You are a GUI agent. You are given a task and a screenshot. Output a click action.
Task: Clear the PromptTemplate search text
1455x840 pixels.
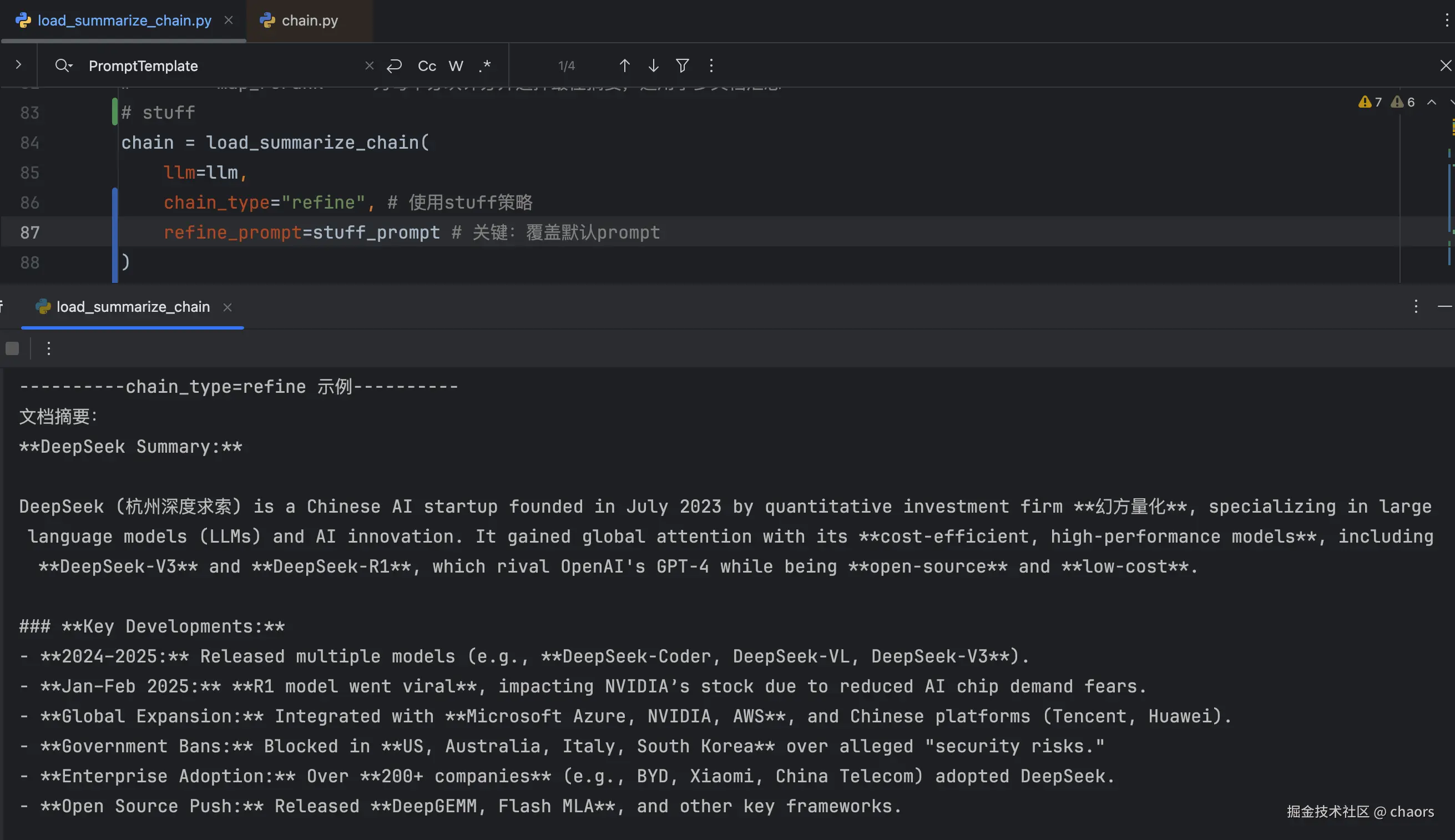pyautogui.click(x=369, y=66)
